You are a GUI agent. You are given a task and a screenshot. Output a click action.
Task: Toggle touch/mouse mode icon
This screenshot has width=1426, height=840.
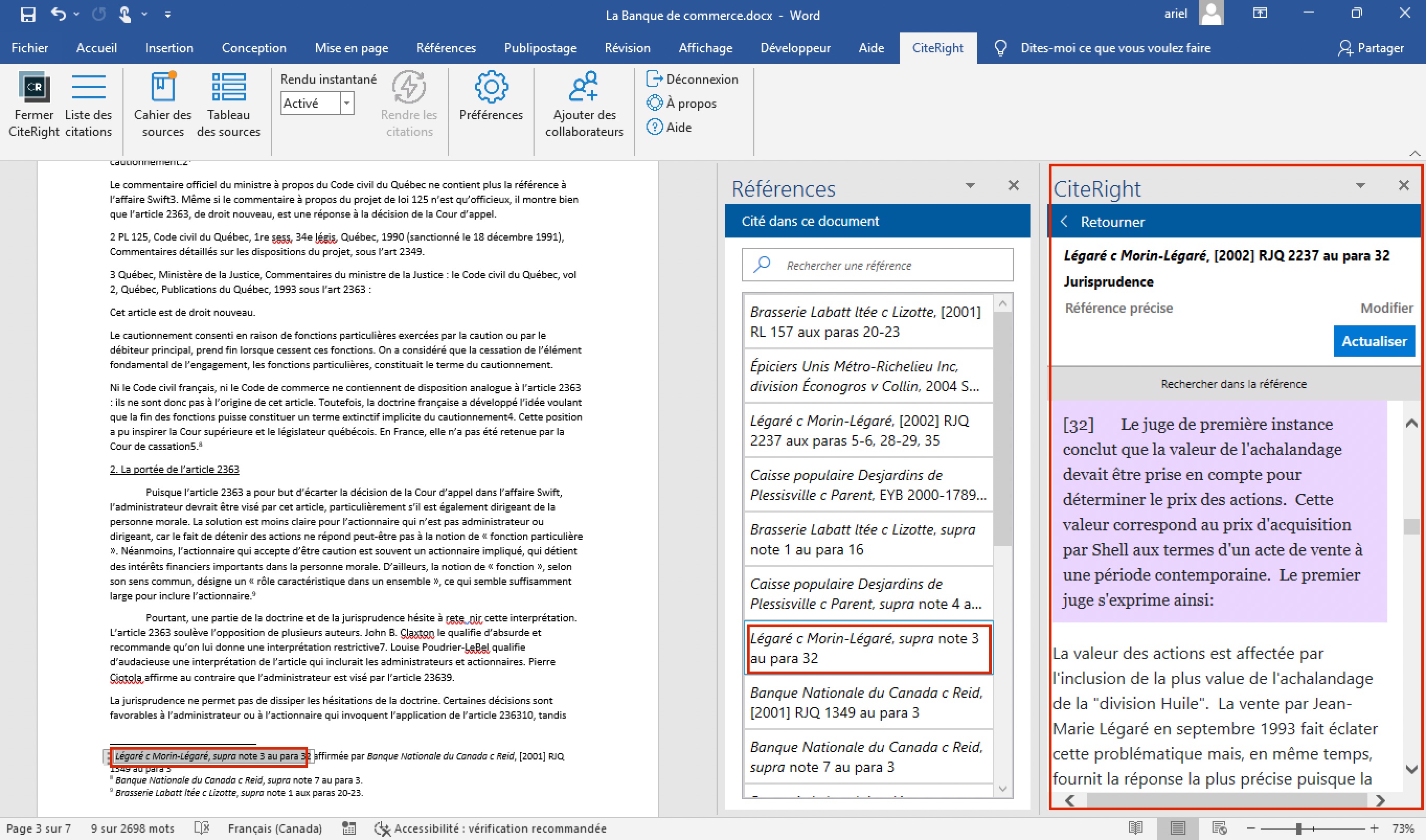[x=125, y=14]
